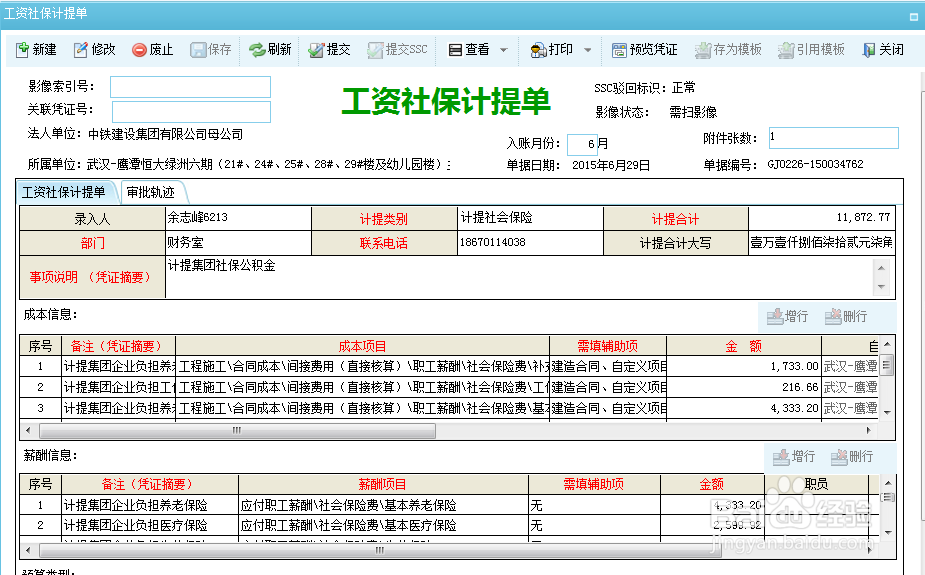Click 成本信息 table scroll left arrow
Screen dimensions: 925x575
click(x=28, y=431)
